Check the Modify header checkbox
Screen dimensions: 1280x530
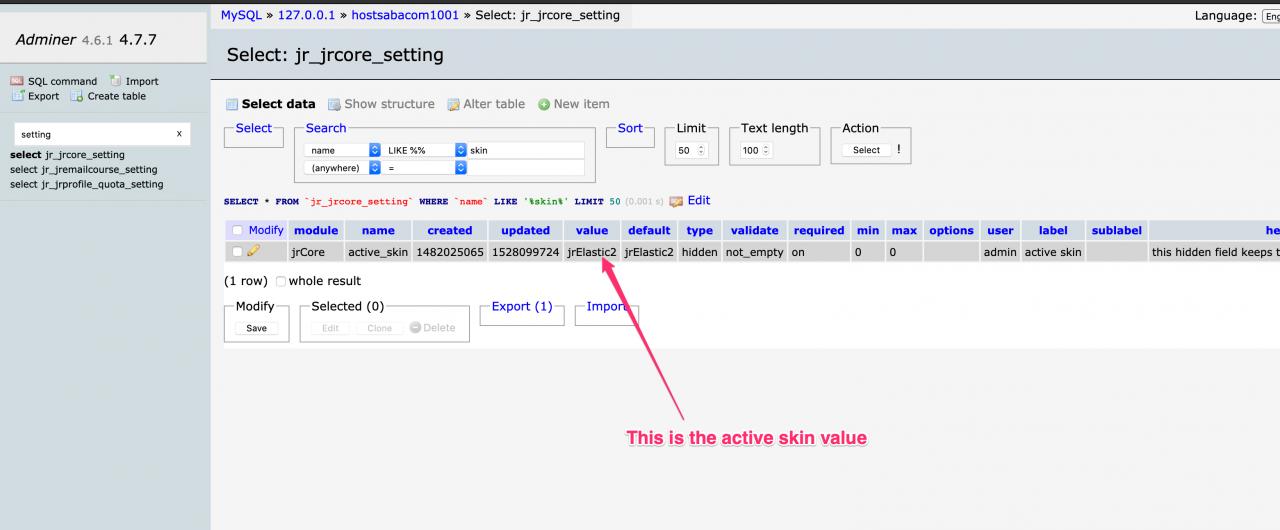[x=237, y=230]
